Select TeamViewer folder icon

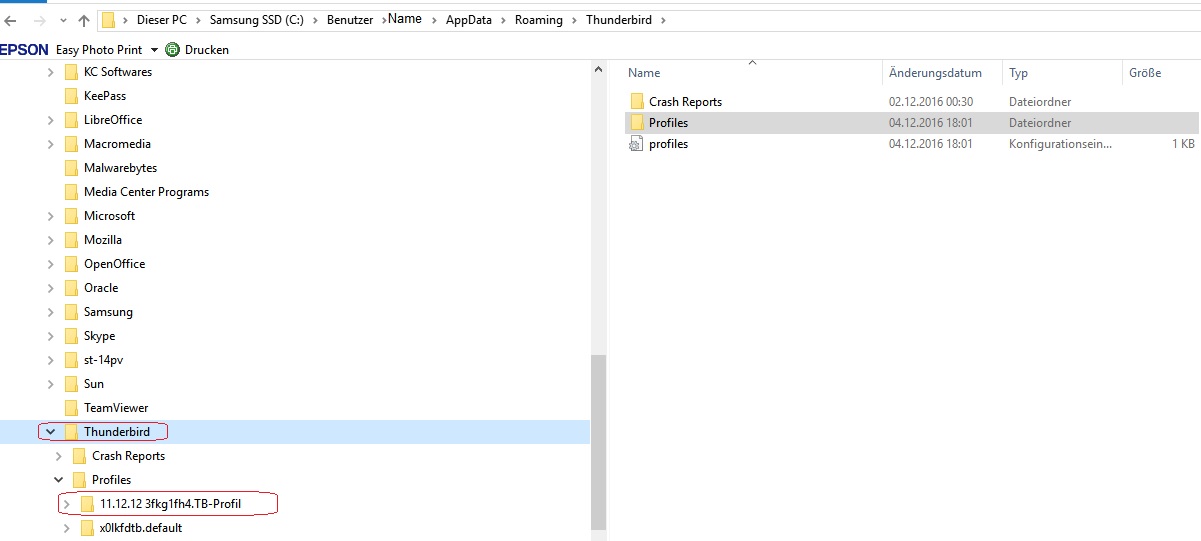pyautogui.click(x=71, y=408)
